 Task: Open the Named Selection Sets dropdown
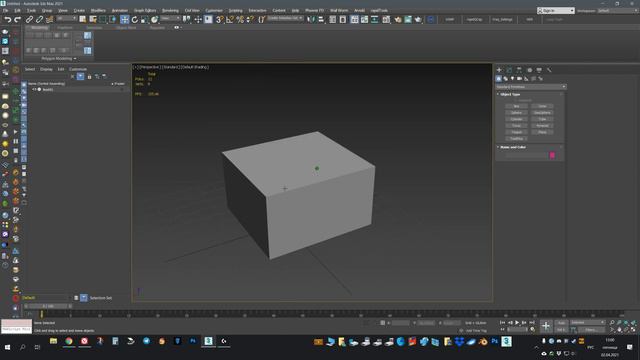(285, 19)
